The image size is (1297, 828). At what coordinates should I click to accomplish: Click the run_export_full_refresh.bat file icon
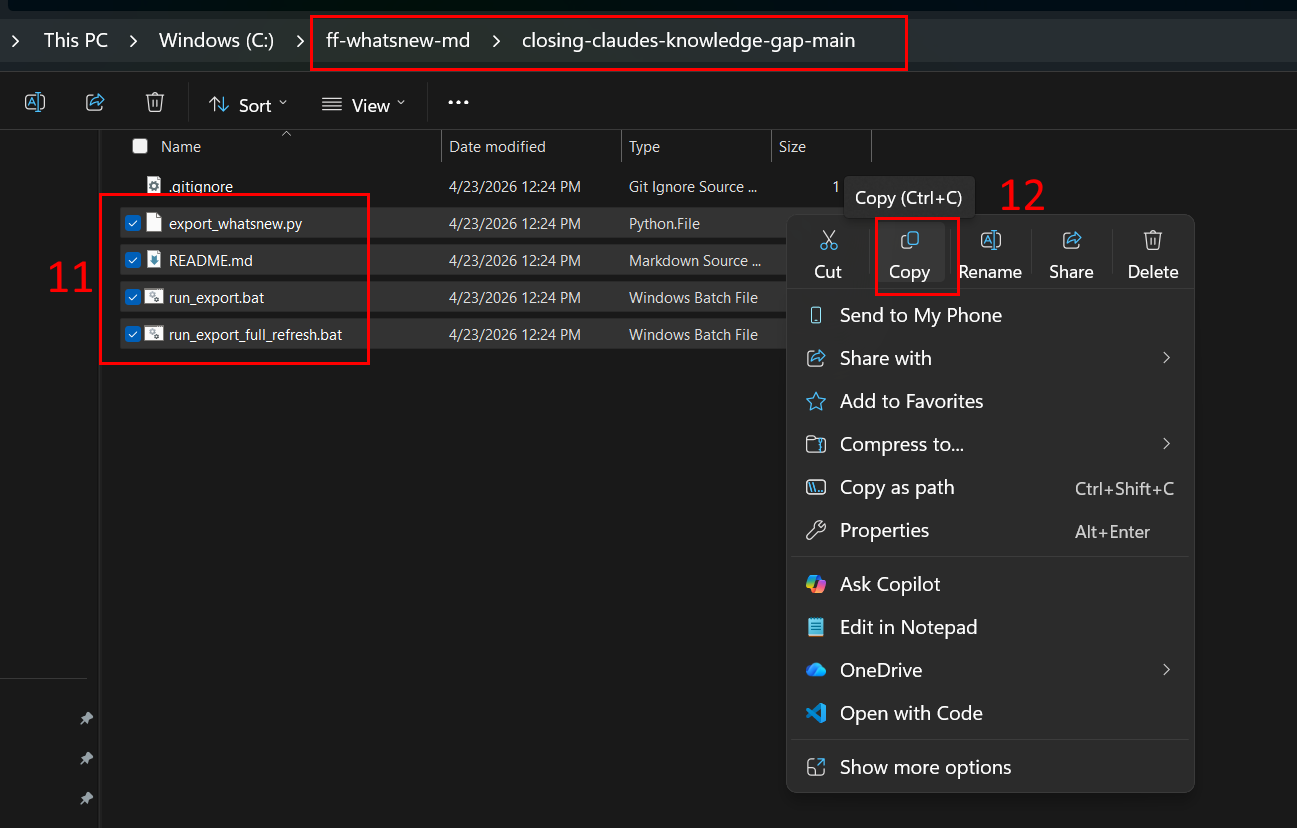click(153, 334)
